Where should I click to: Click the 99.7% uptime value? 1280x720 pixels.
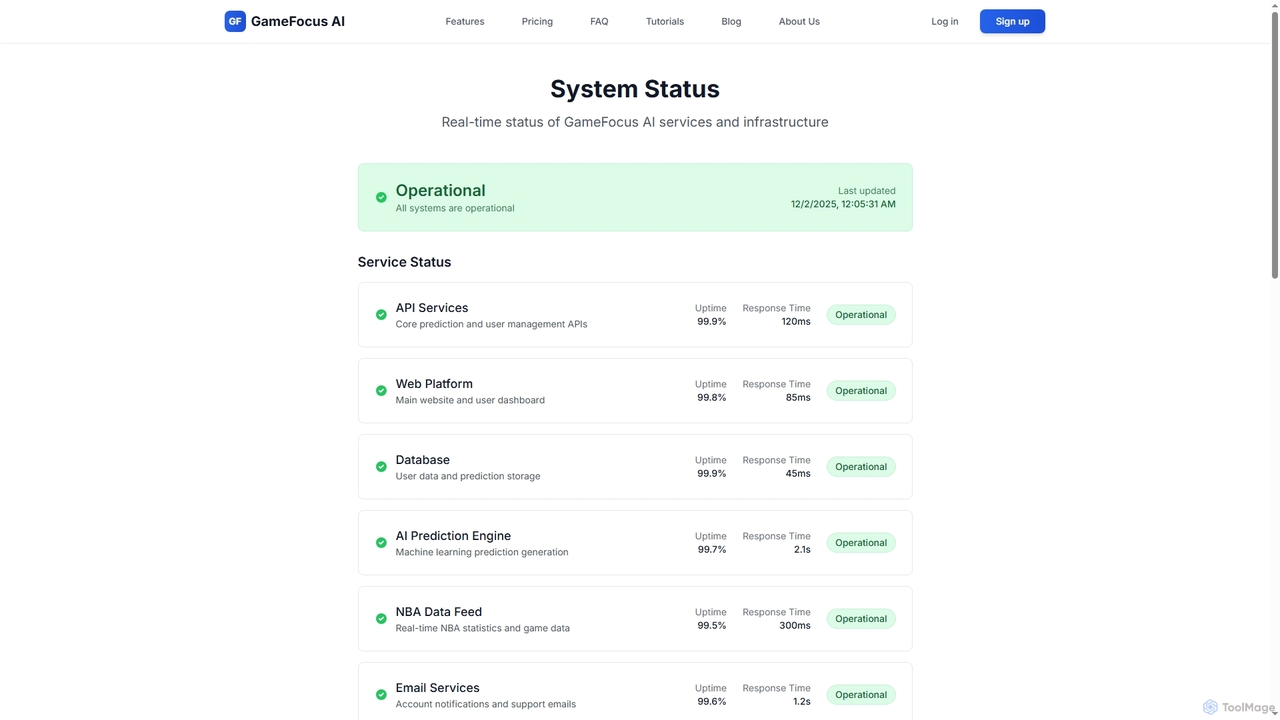712,550
